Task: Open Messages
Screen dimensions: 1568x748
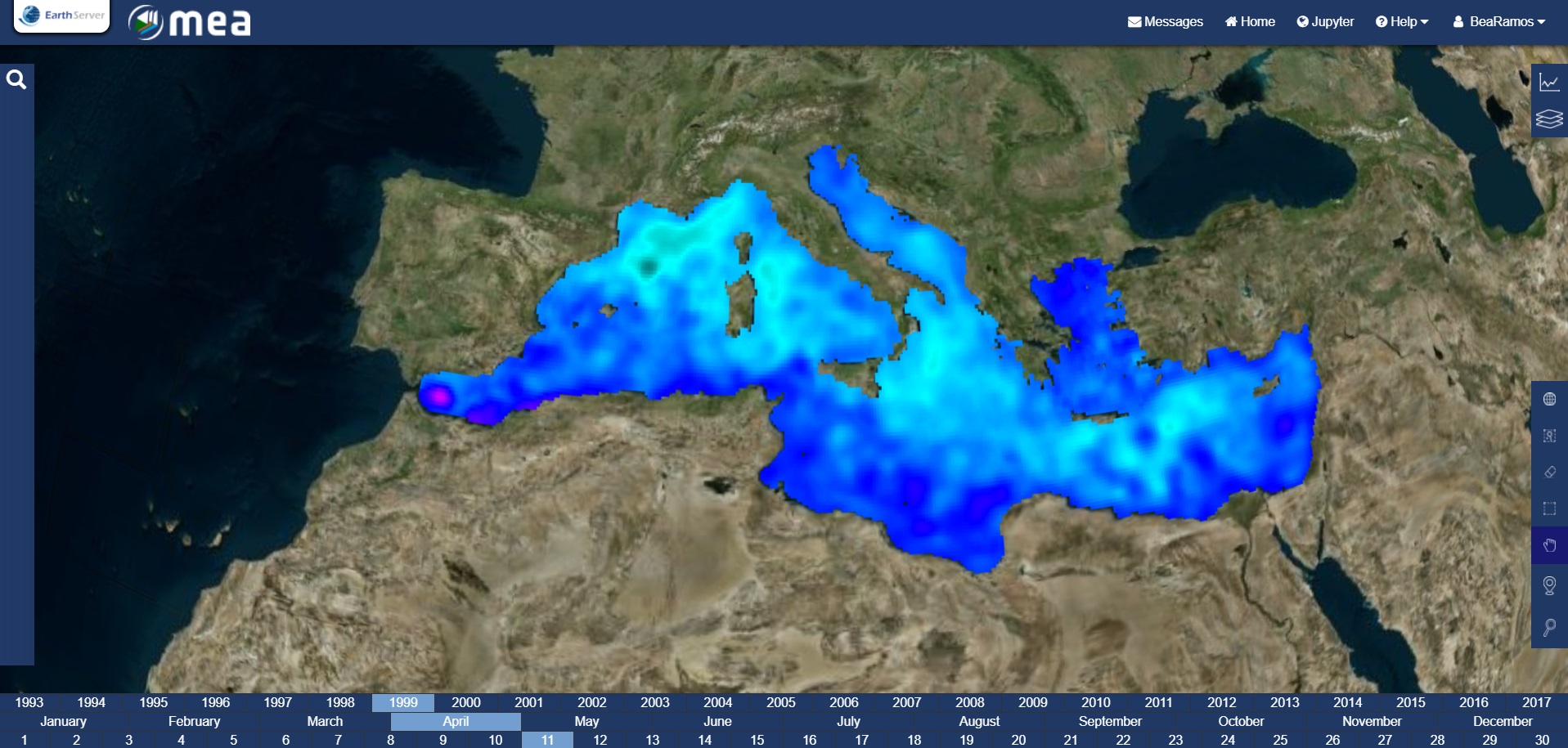Action: (x=1165, y=22)
